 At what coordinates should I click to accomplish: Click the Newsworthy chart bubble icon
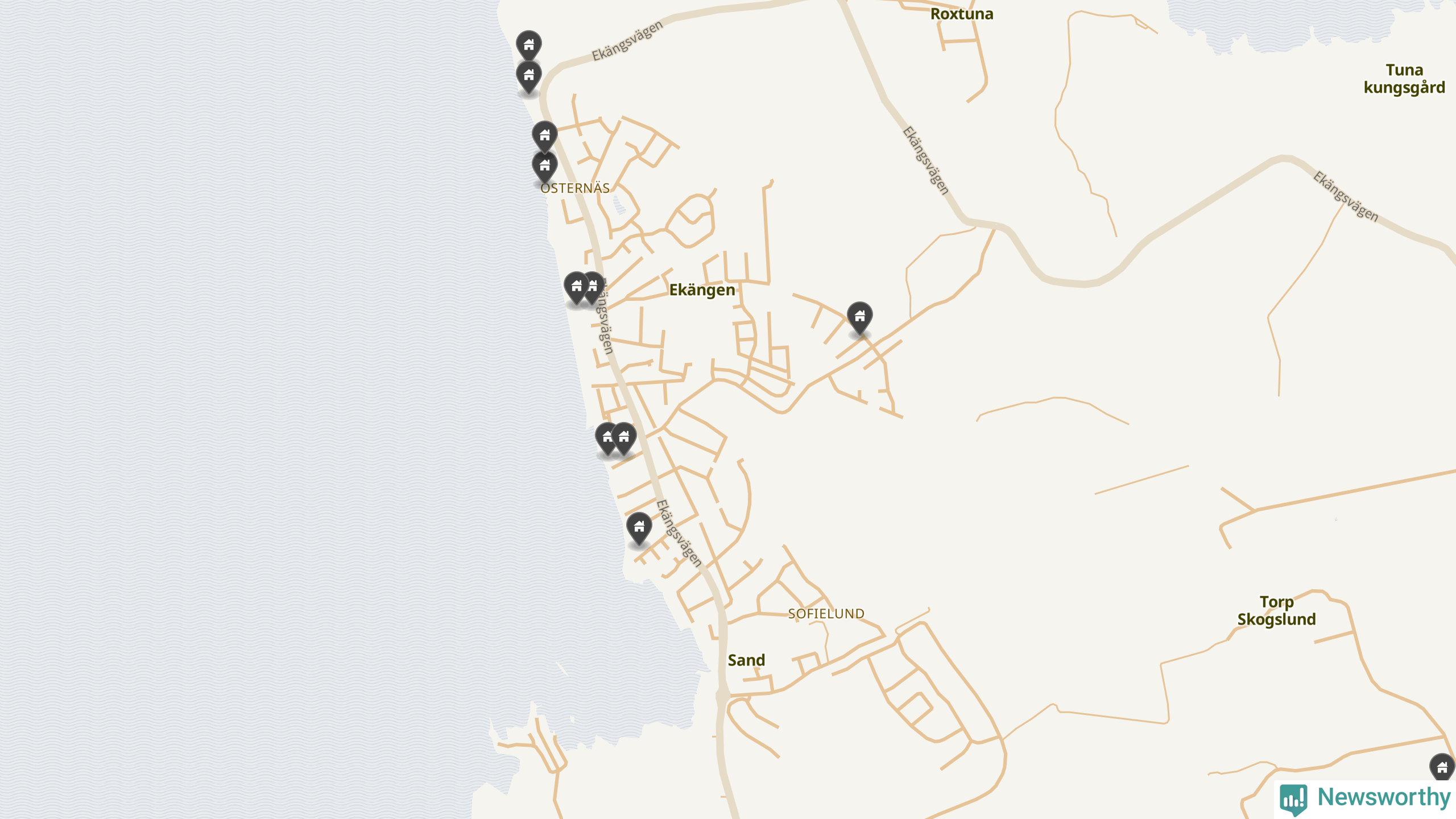pyautogui.click(x=1293, y=799)
